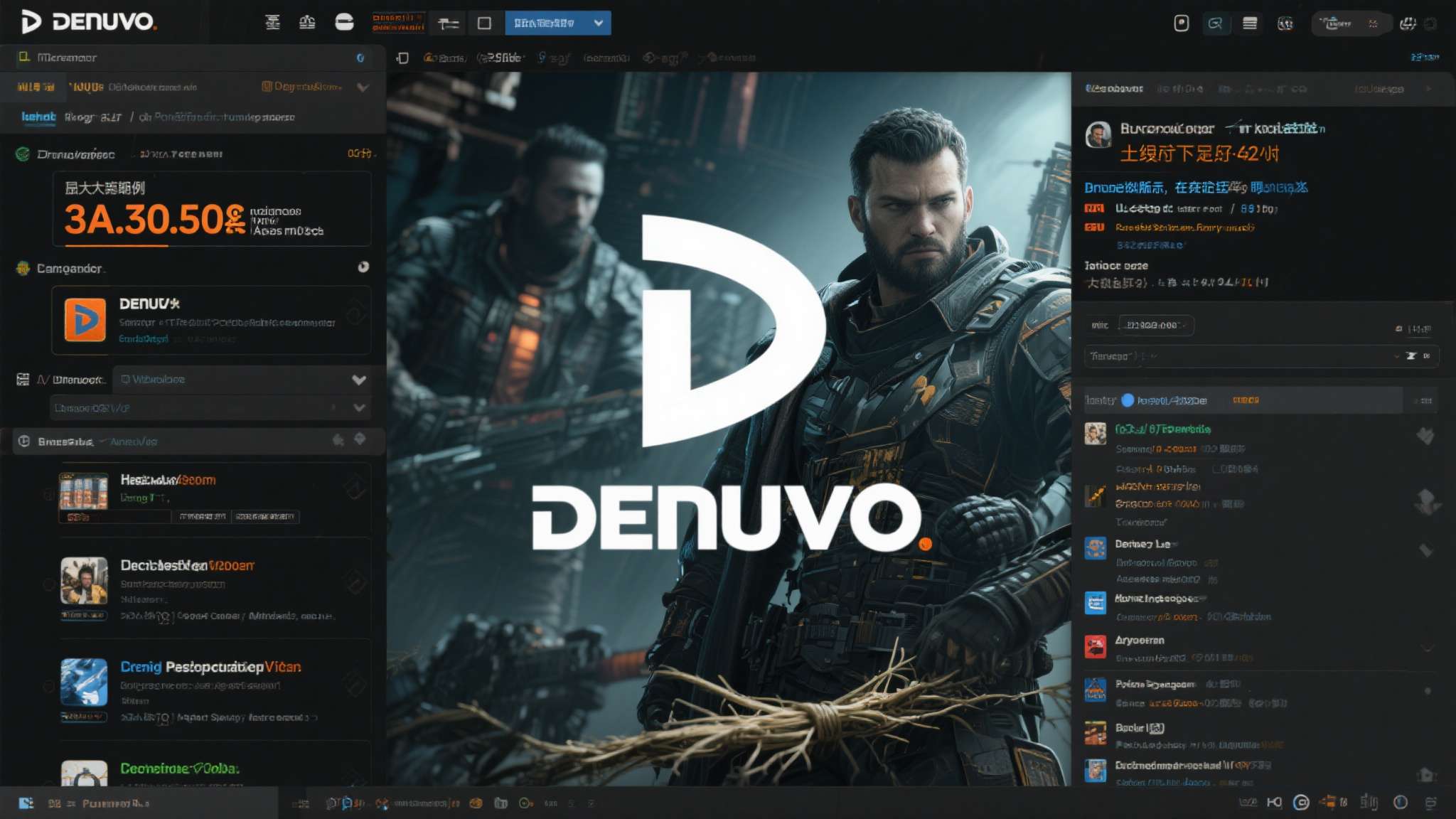The width and height of the screenshot is (1456, 819).
Task: Click the diamond icon at the BroesSibs header's right end
Action: (x=360, y=439)
